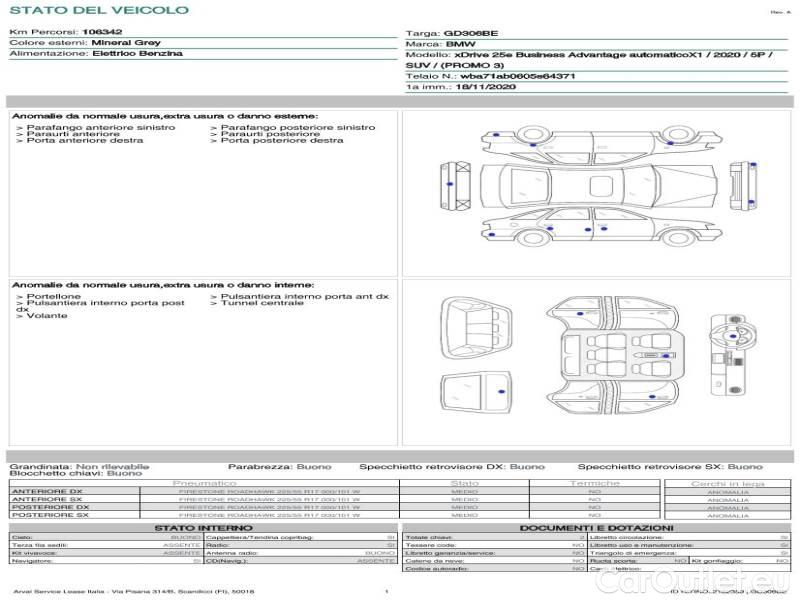800x600 pixels.
Task: Select the STATO DEL VEICOLO title
Action: (98, 10)
